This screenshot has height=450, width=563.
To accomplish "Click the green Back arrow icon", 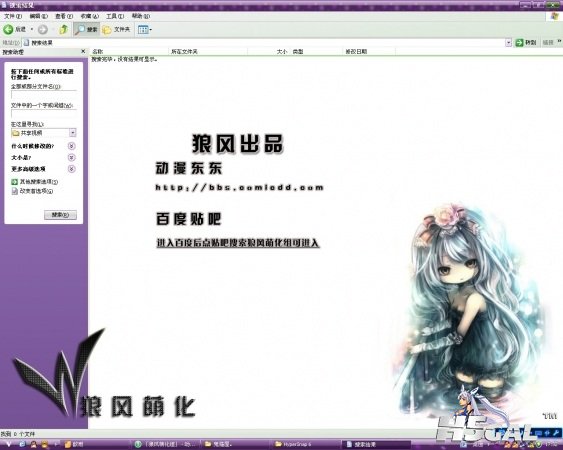I will tap(8, 29).
